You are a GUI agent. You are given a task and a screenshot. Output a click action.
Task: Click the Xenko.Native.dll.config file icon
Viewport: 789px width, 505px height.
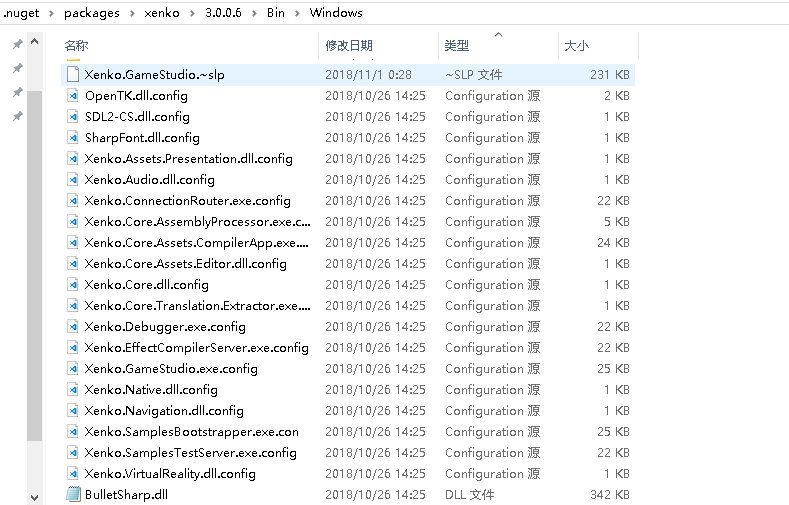click(73, 390)
